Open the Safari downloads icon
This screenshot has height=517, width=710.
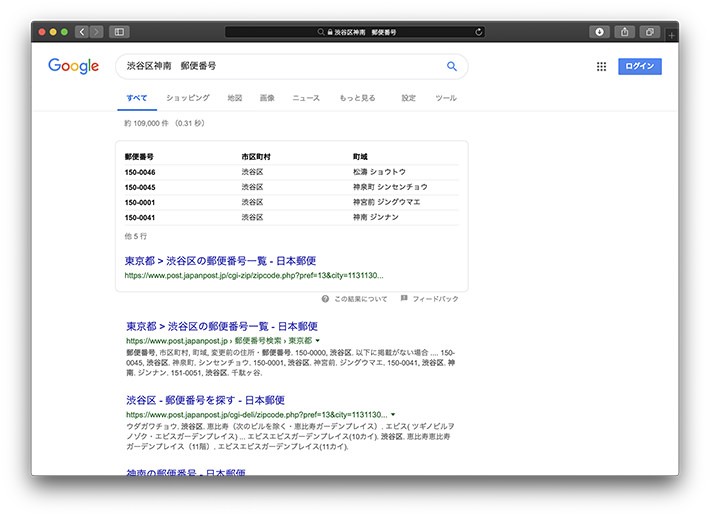599,32
